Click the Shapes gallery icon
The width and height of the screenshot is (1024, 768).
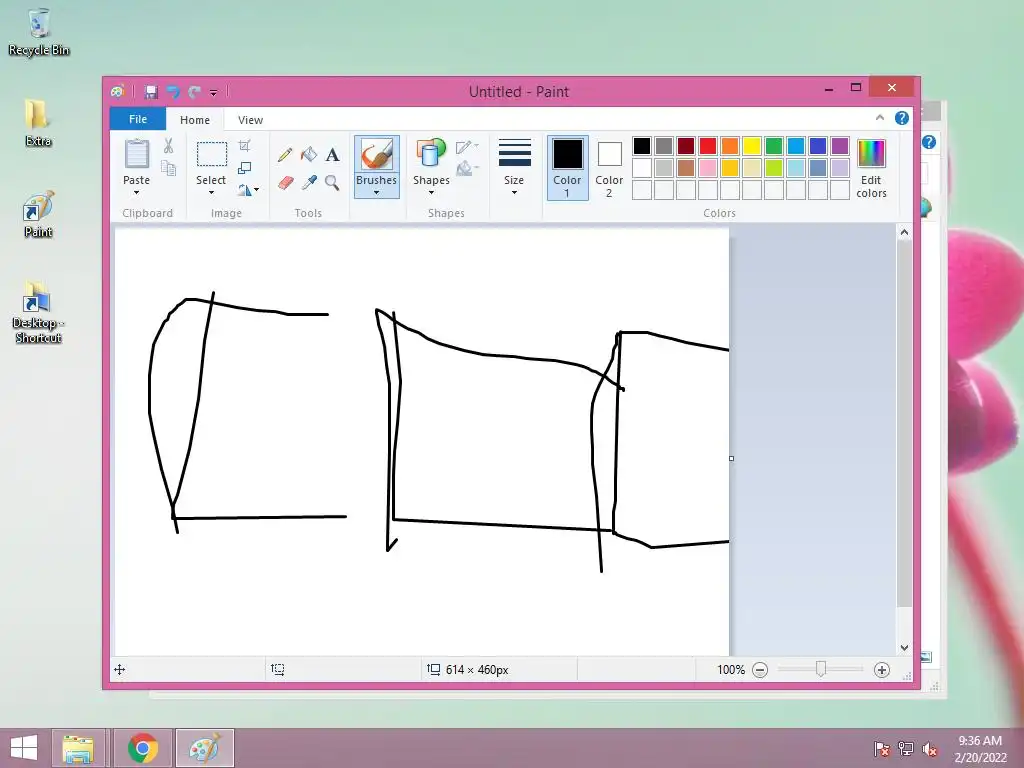(x=431, y=153)
